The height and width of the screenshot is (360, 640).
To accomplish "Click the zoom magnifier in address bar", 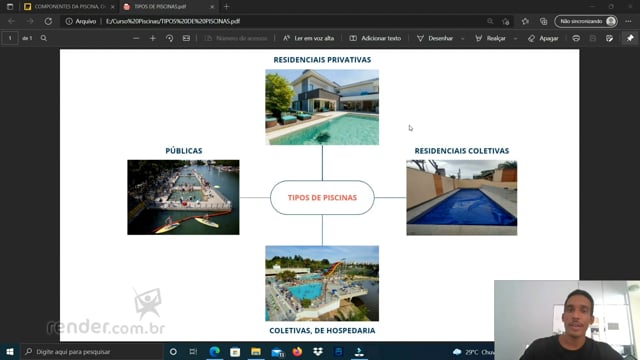I will (x=490, y=21).
